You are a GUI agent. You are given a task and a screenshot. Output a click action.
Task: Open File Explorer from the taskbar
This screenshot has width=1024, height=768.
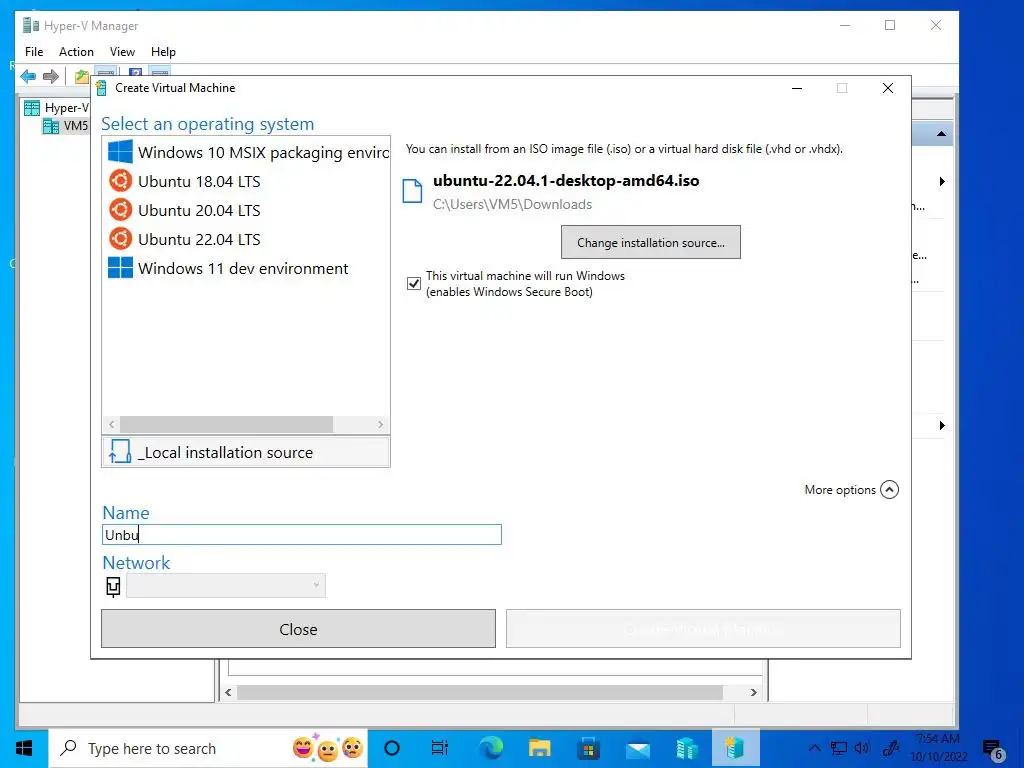click(539, 748)
